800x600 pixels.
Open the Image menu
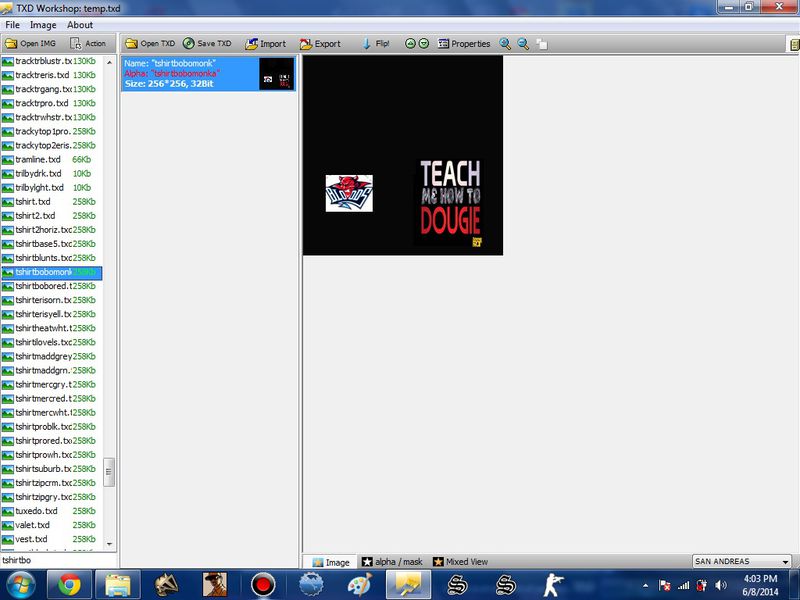[x=43, y=24]
